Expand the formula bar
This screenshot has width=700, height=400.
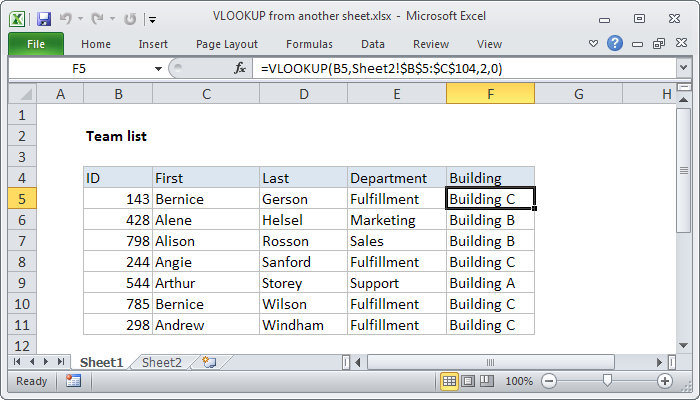tap(683, 68)
